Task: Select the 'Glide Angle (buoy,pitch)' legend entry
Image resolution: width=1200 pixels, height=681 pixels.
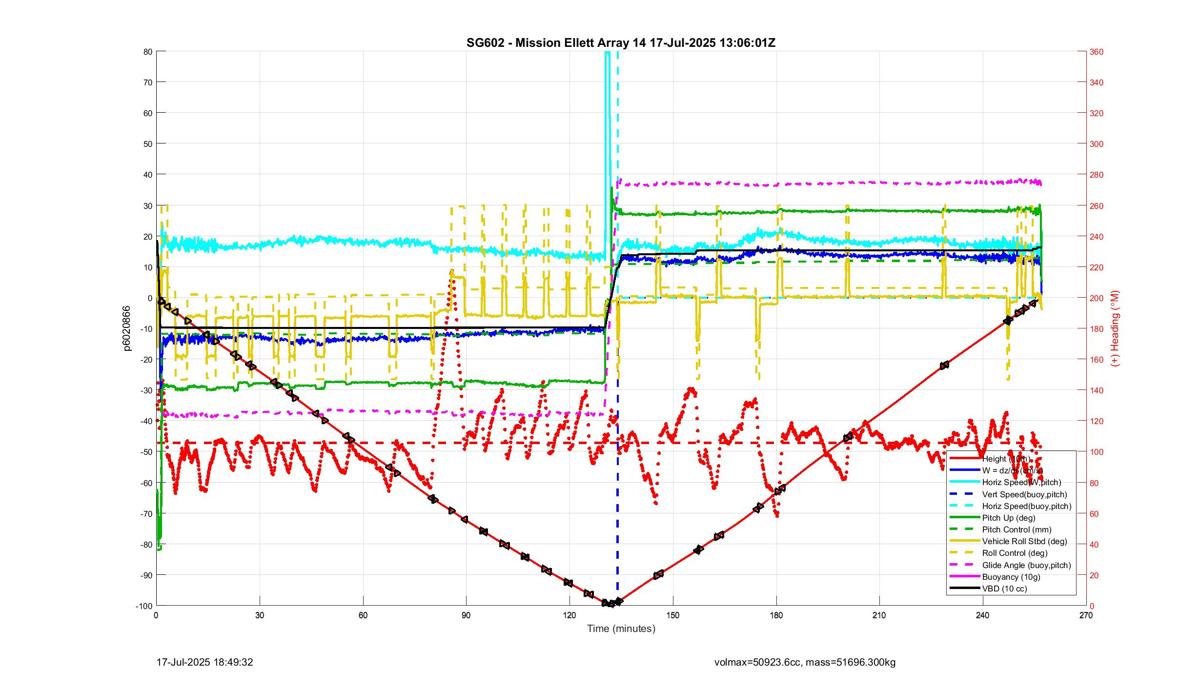Action: click(1011, 565)
